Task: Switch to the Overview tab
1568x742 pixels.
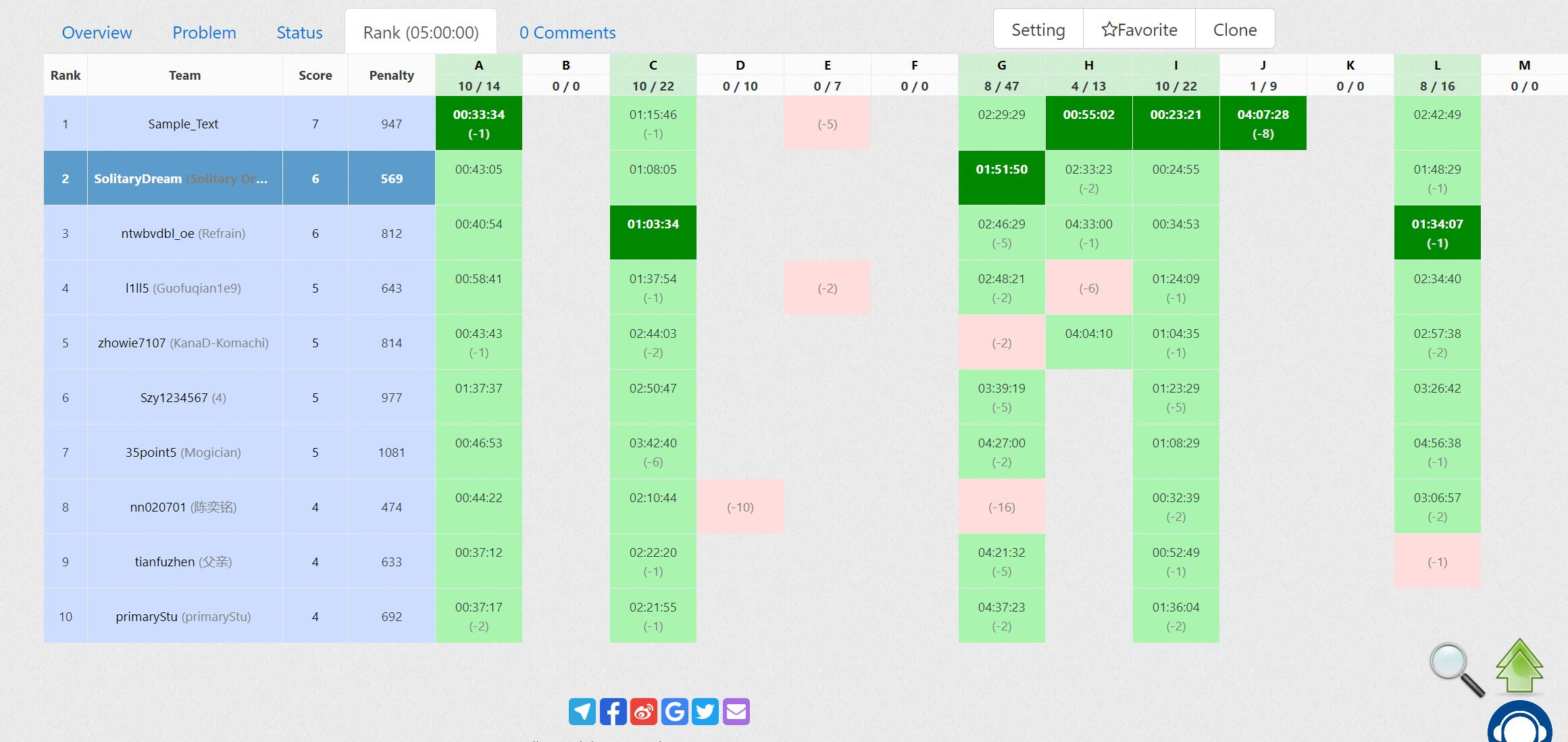Action: point(97,32)
